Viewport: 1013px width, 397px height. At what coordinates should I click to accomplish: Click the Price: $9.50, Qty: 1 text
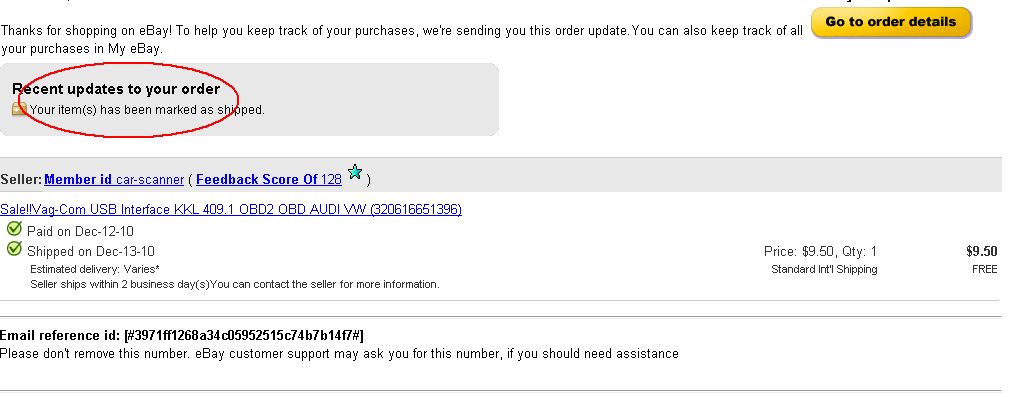[820, 251]
